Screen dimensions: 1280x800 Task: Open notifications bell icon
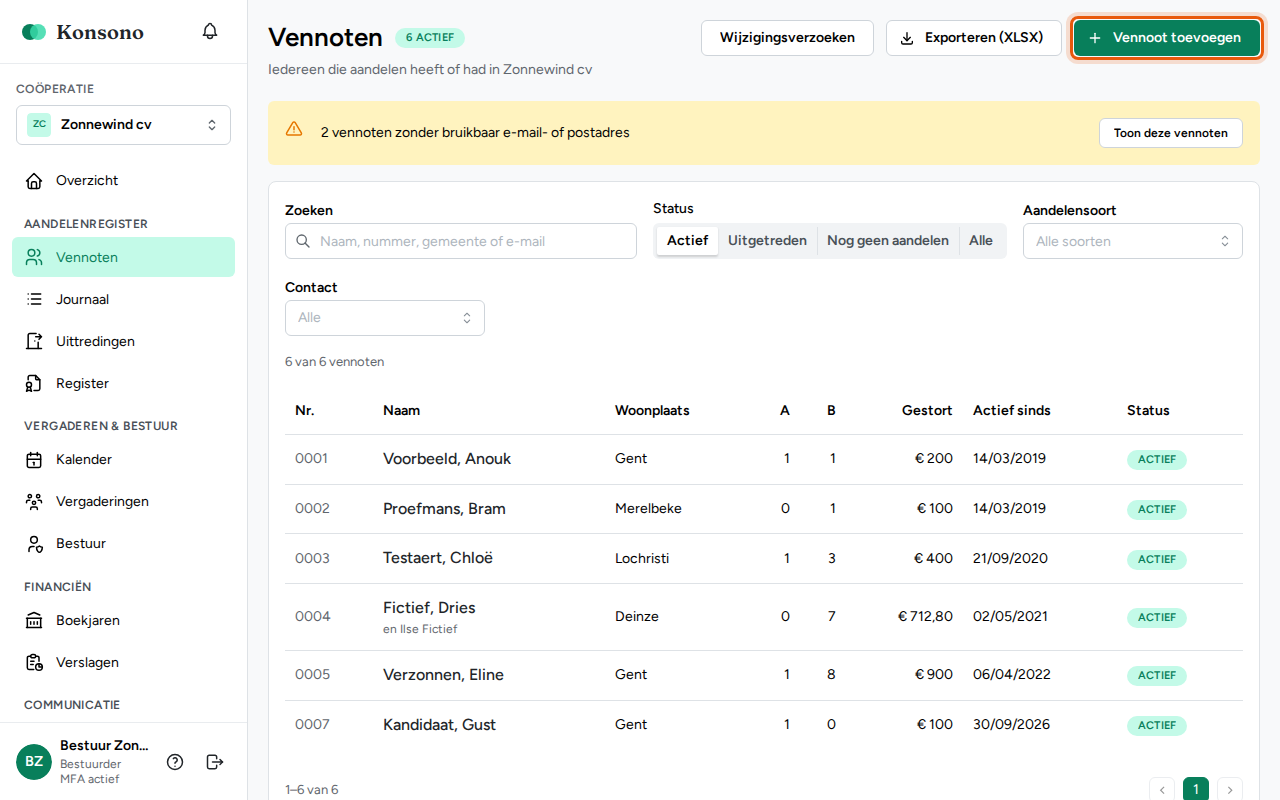(x=210, y=31)
